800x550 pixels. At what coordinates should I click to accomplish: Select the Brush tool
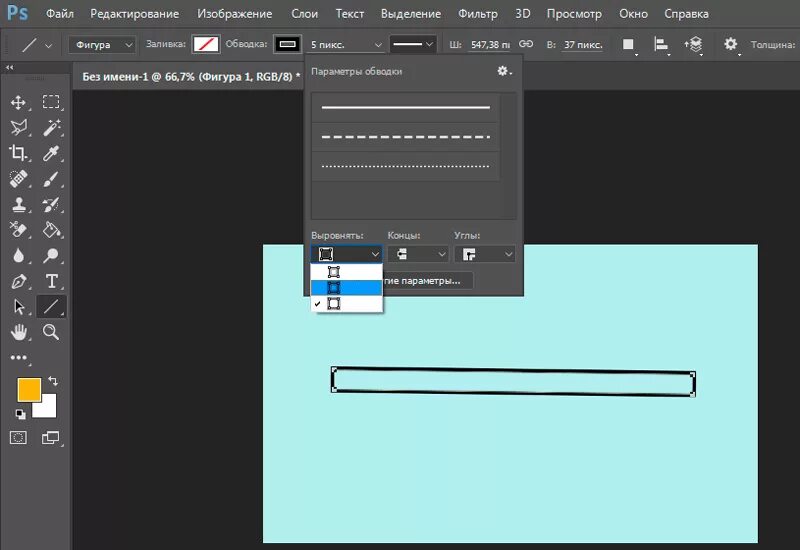(x=51, y=179)
